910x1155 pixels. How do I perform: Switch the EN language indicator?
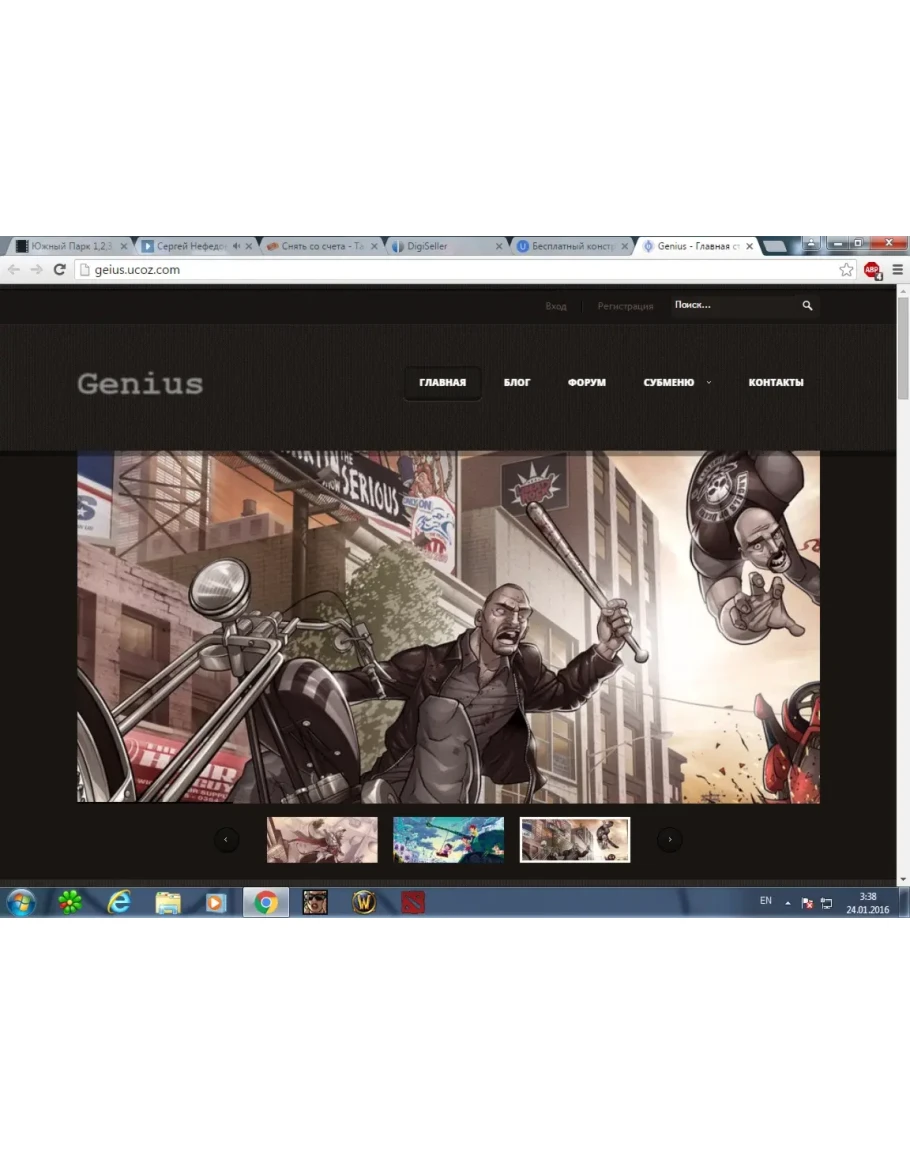click(x=766, y=901)
